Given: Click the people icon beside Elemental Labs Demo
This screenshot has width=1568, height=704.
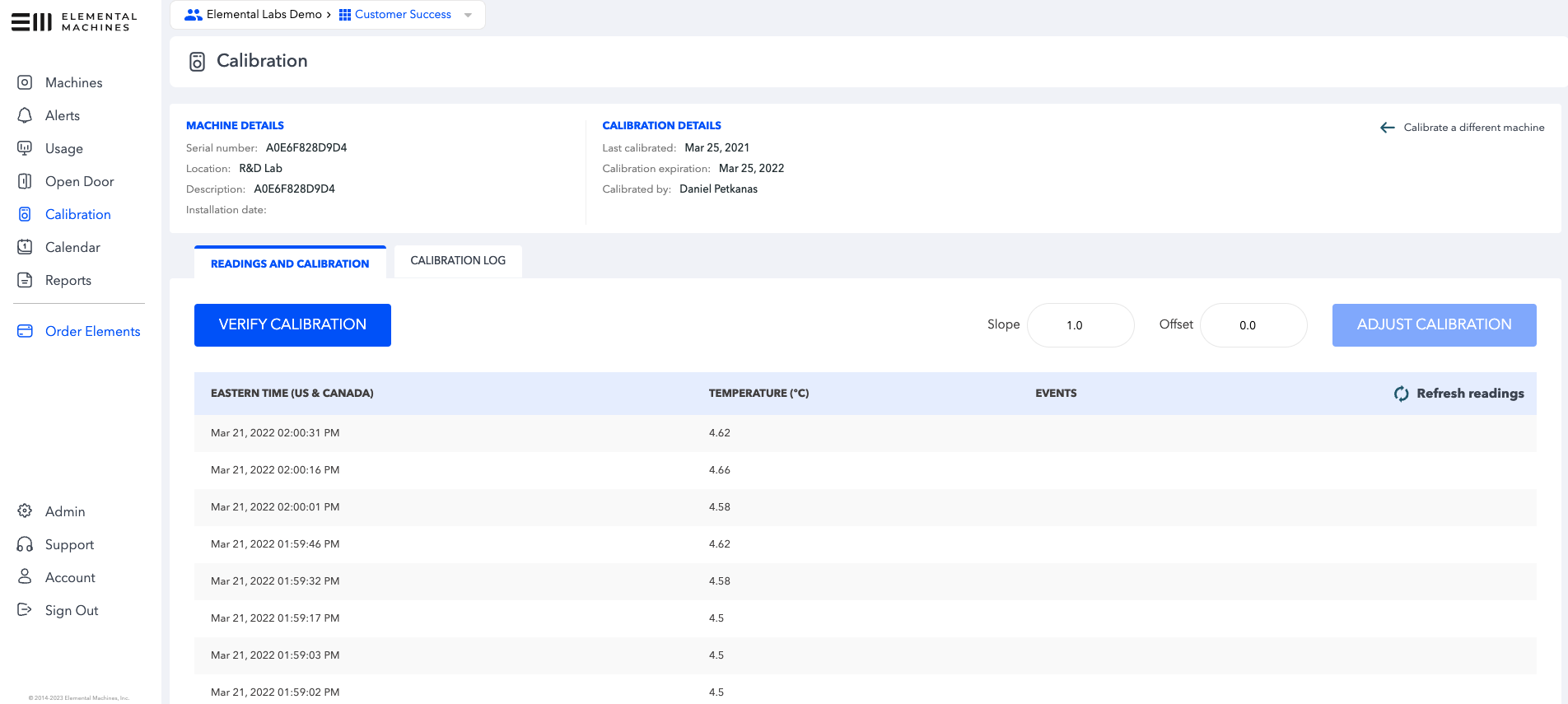Looking at the screenshot, I should pyautogui.click(x=194, y=15).
